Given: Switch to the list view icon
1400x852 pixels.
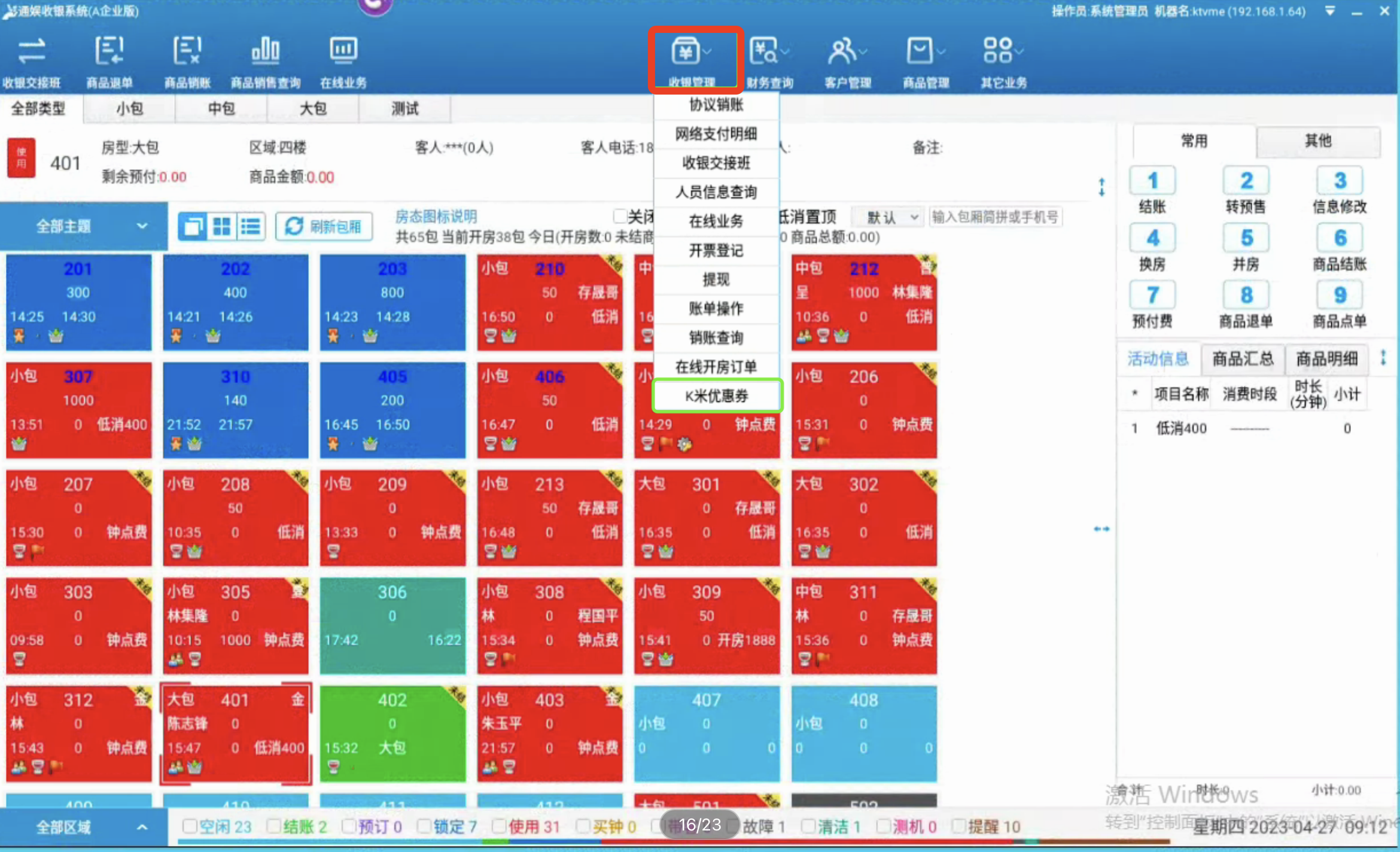Looking at the screenshot, I should click(x=251, y=227).
